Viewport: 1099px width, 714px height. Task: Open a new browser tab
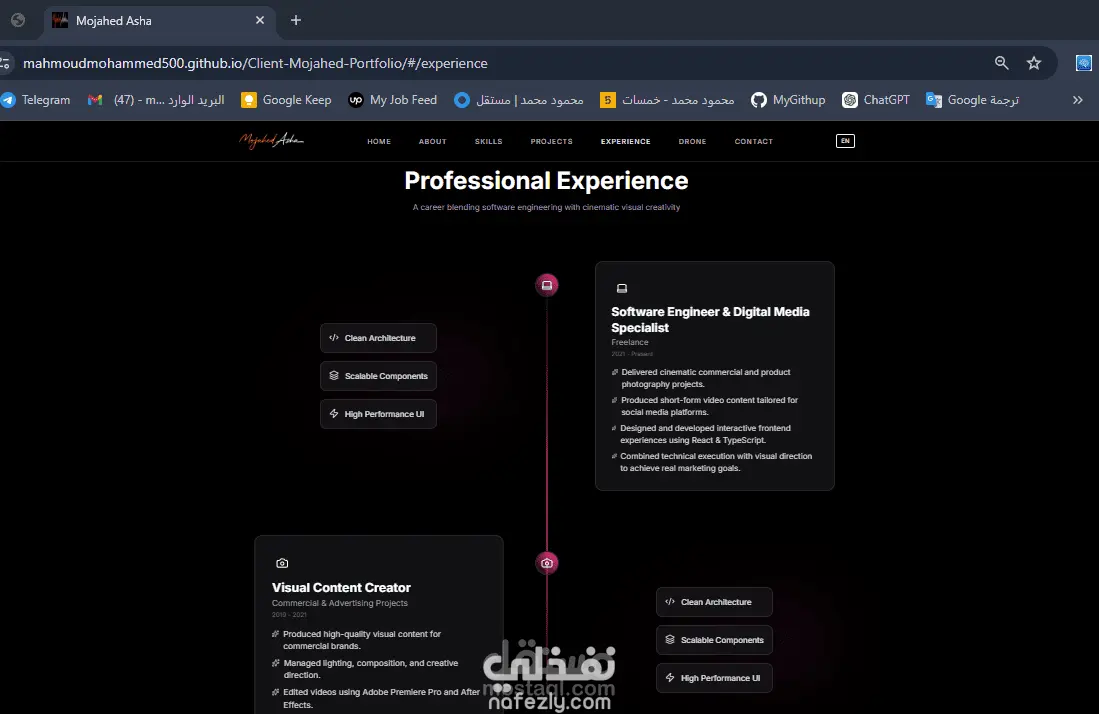point(296,20)
